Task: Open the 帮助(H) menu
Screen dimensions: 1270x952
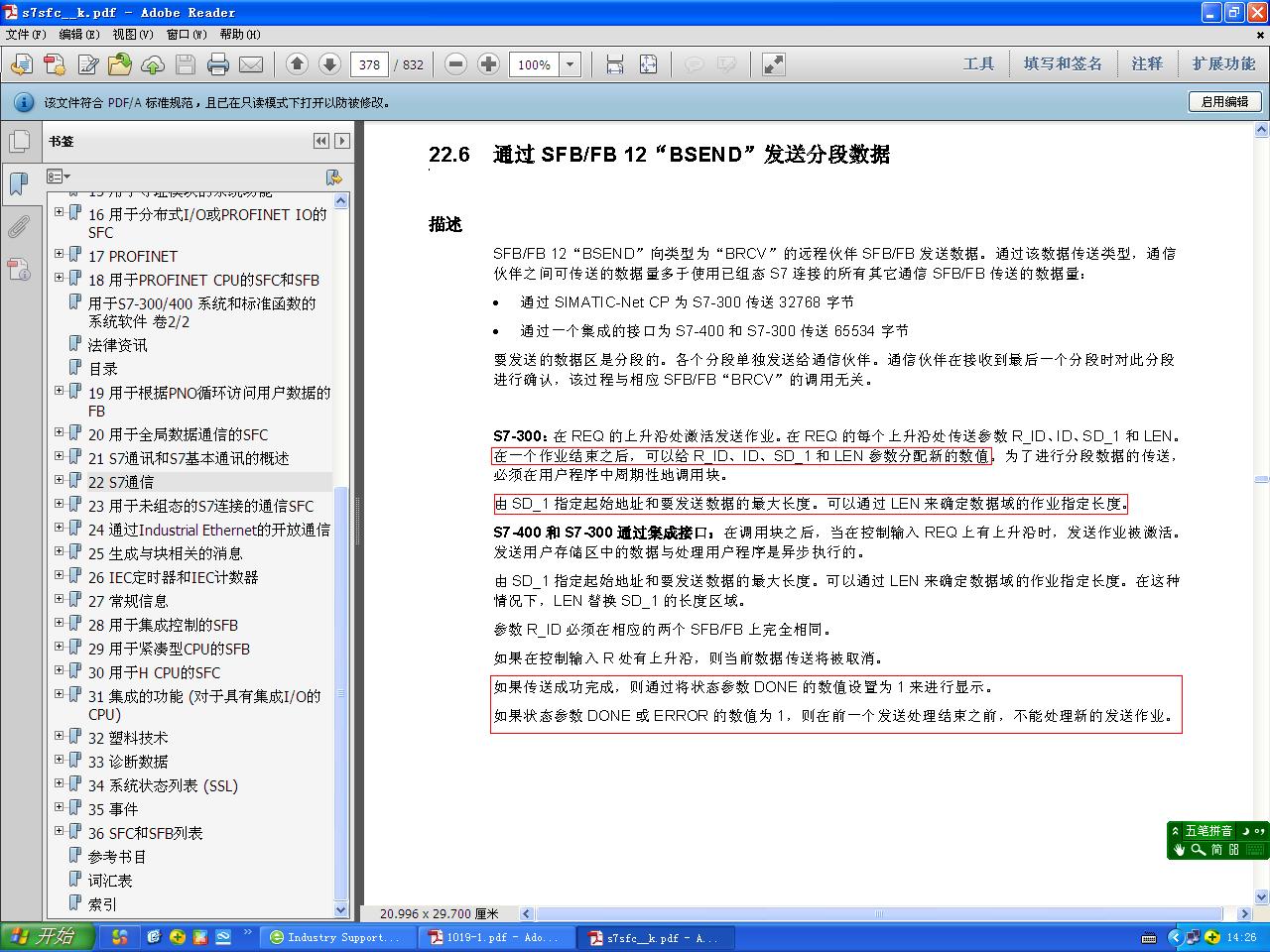Action: pos(240,34)
